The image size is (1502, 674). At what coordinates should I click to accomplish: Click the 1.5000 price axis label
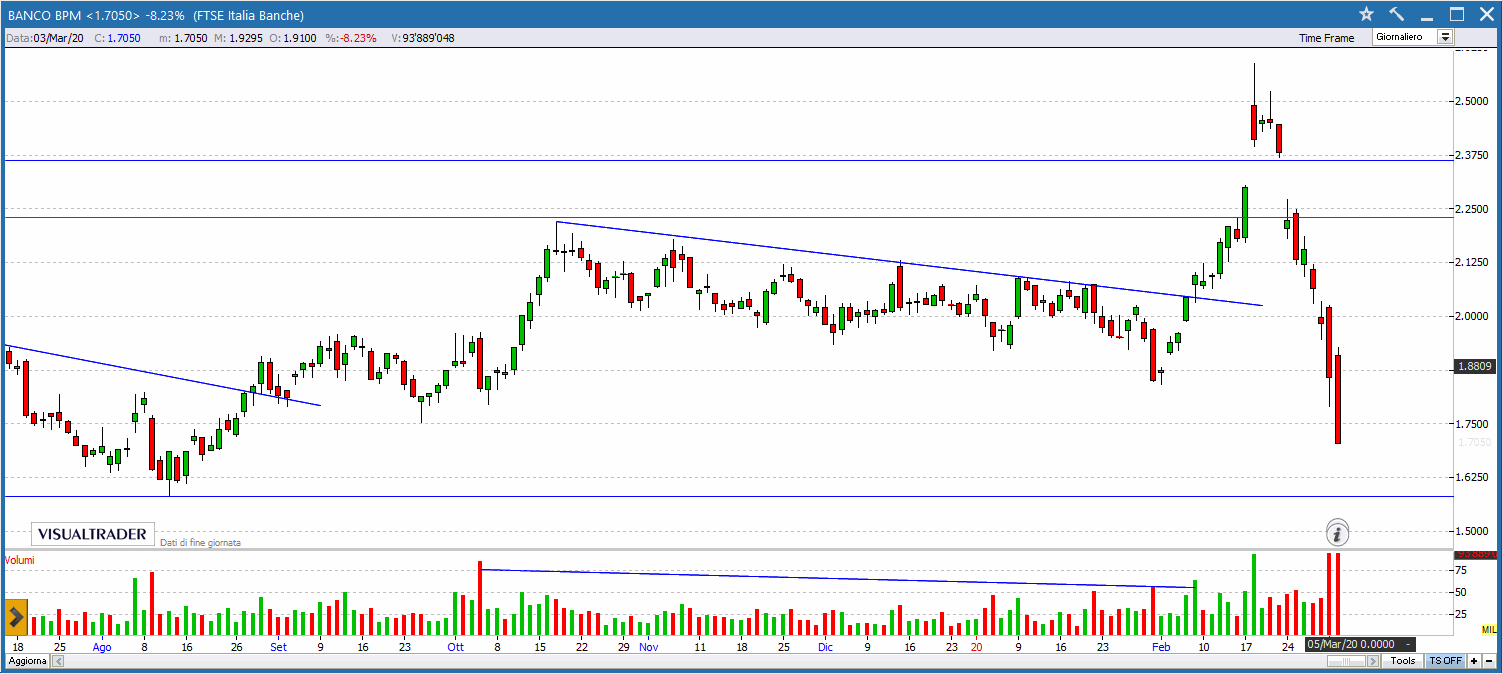coord(1474,531)
